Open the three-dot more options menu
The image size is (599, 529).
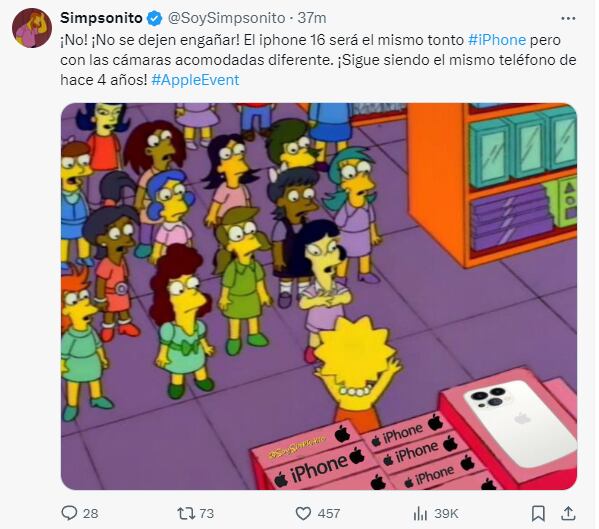click(568, 18)
